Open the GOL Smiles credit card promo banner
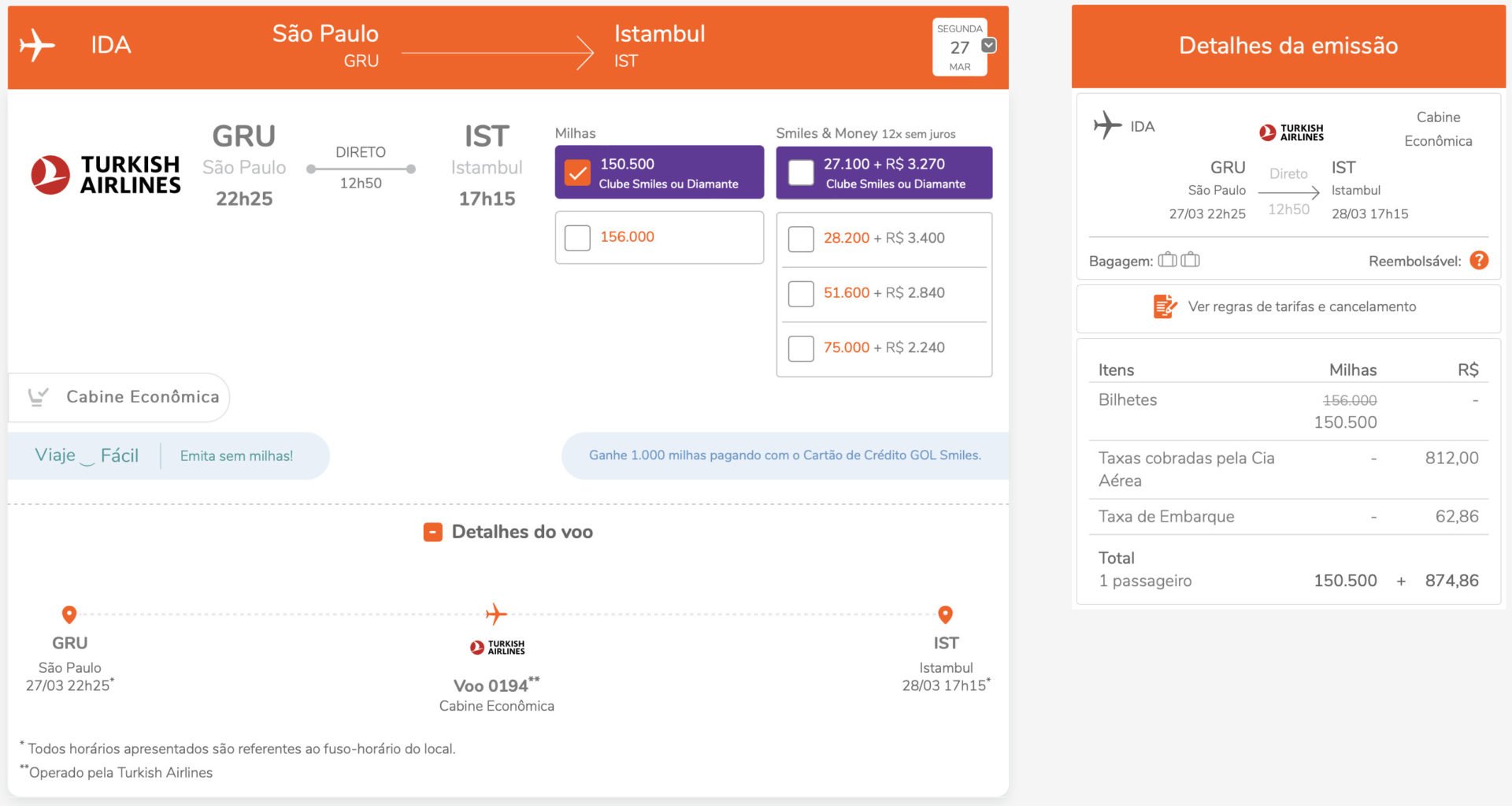This screenshot has height=806, width=1512. coord(785,455)
